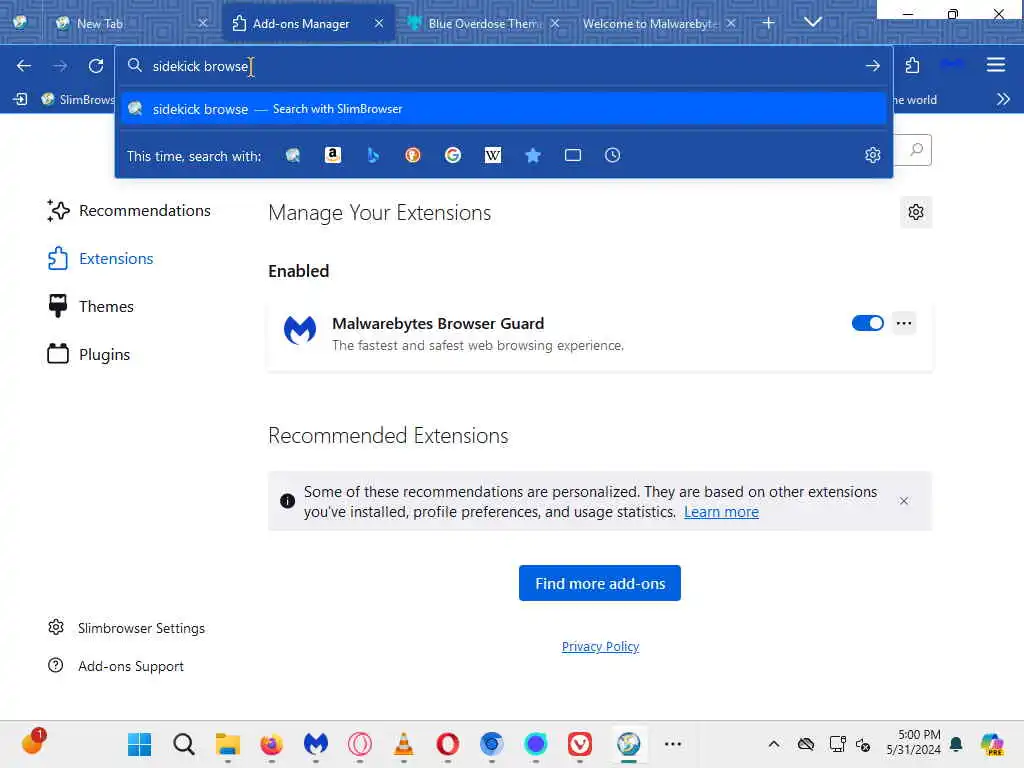Viewport: 1024px width, 768px height.
Task: Search with Amazon this time
Action: [x=333, y=155]
